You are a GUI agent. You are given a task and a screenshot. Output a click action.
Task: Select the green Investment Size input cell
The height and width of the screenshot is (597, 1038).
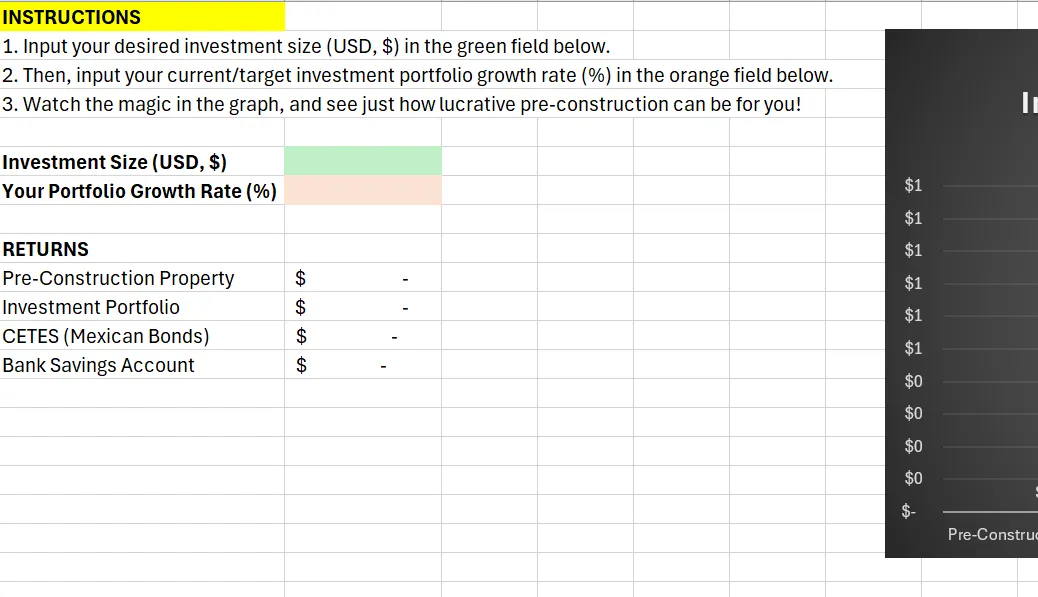363,161
